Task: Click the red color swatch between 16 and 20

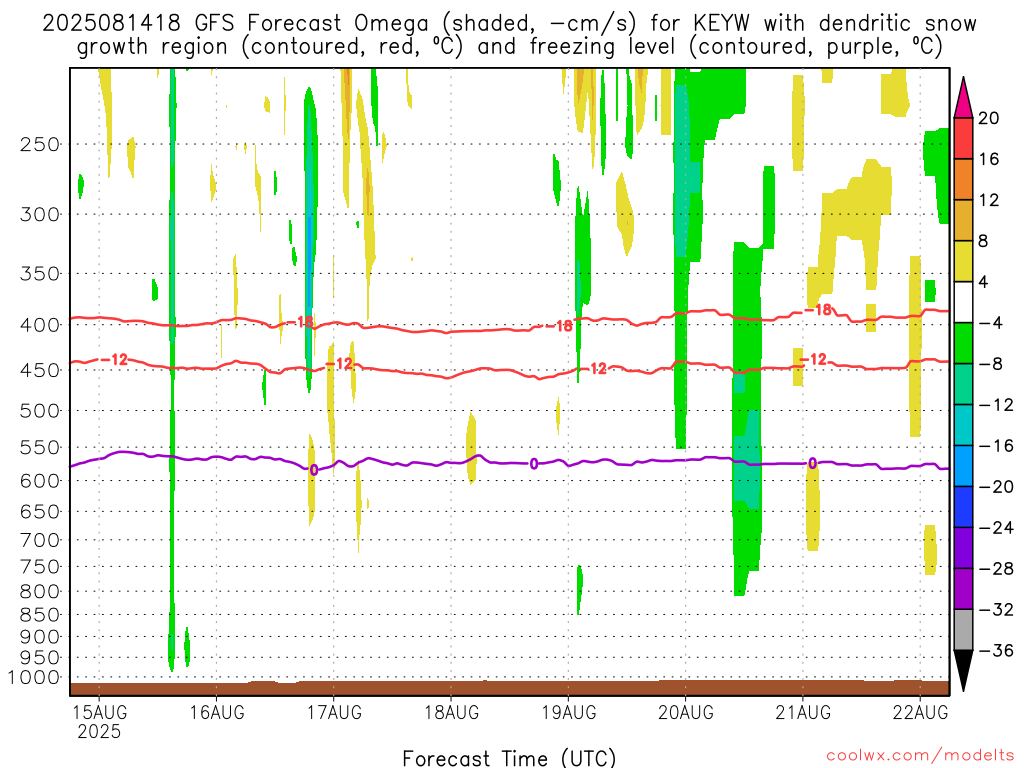Action: (x=963, y=138)
